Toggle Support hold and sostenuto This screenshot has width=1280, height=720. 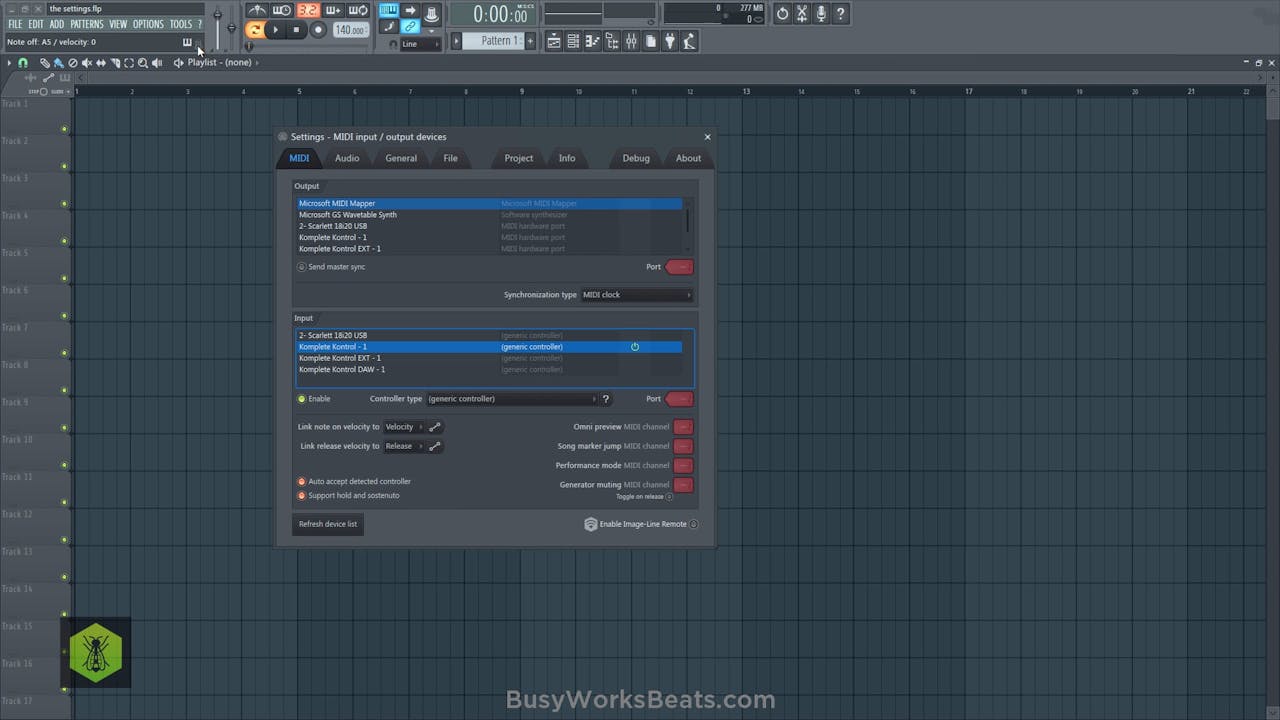pyautogui.click(x=302, y=495)
